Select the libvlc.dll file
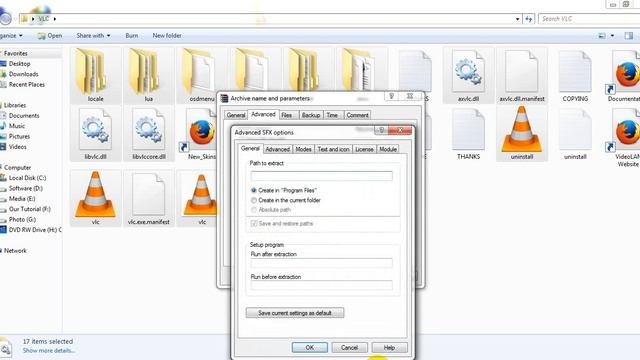 click(96, 134)
